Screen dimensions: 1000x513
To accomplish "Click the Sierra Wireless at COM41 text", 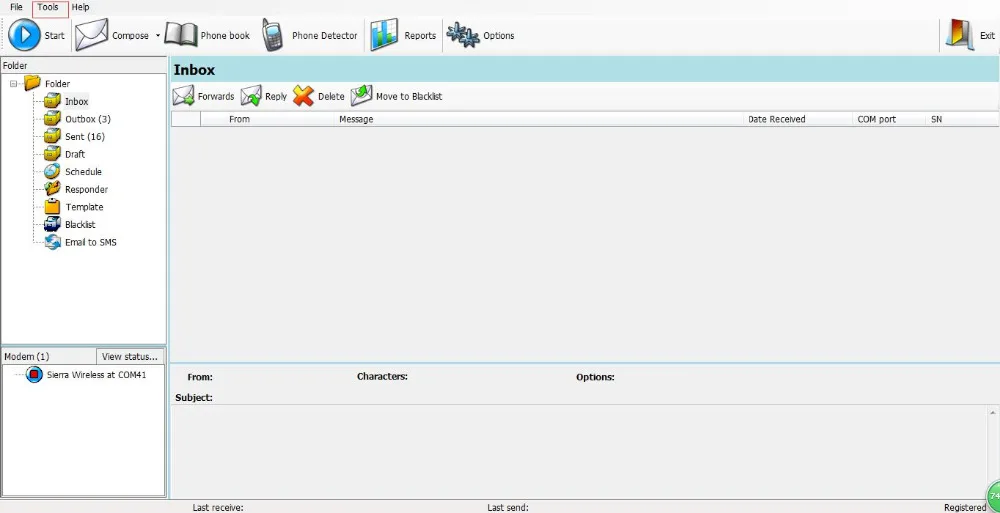I will tap(97, 375).
